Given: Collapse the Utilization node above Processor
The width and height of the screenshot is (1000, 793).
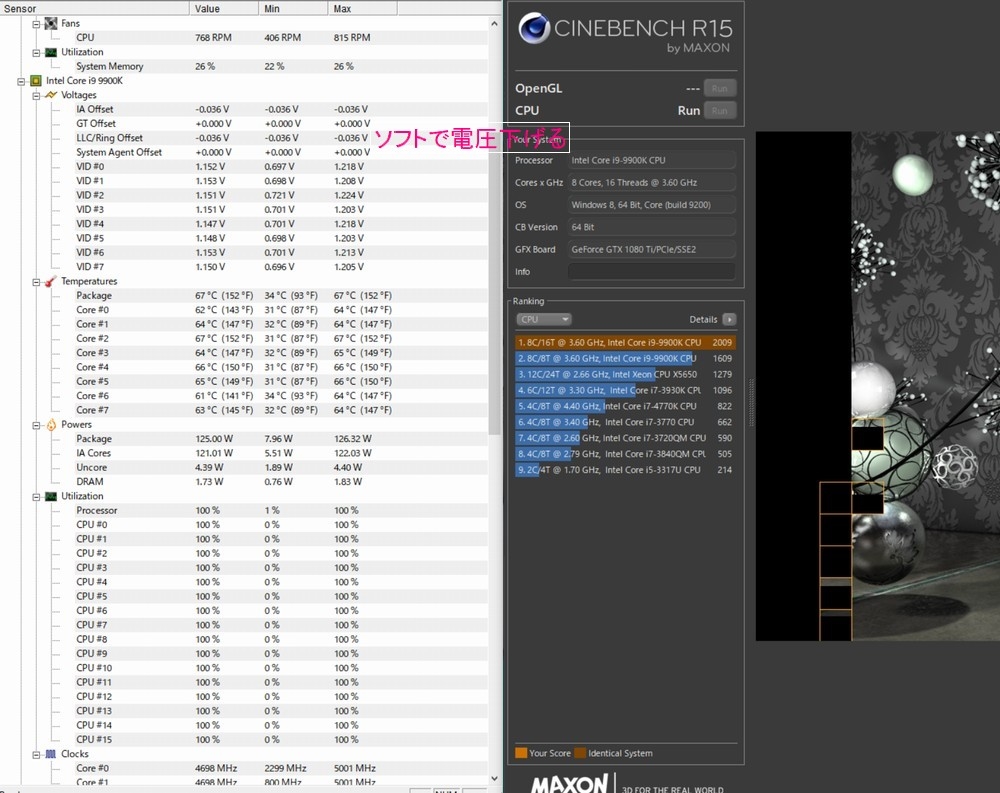Looking at the screenshot, I should pyautogui.click(x=36, y=496).
